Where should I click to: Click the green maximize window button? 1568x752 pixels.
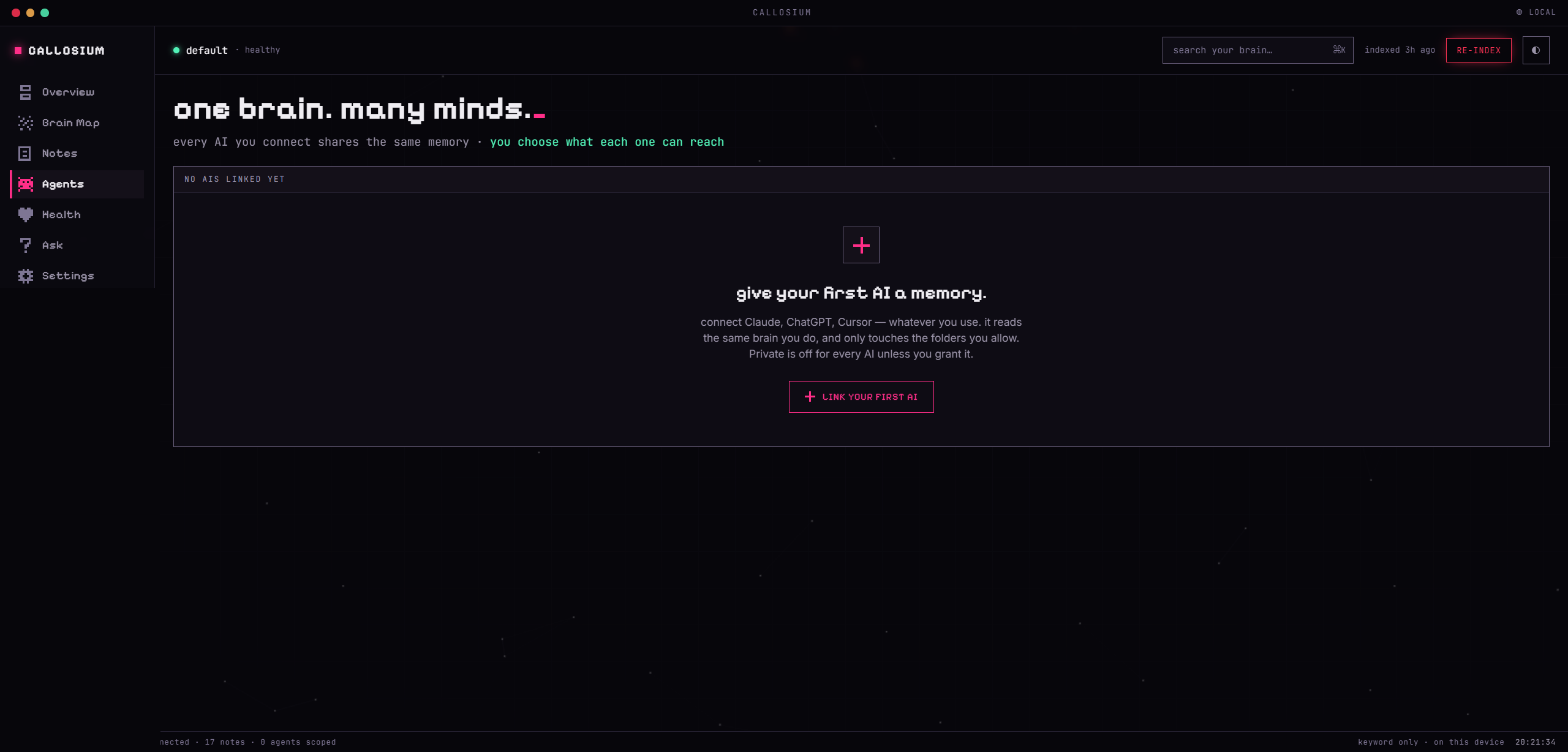tap(45, 13)
